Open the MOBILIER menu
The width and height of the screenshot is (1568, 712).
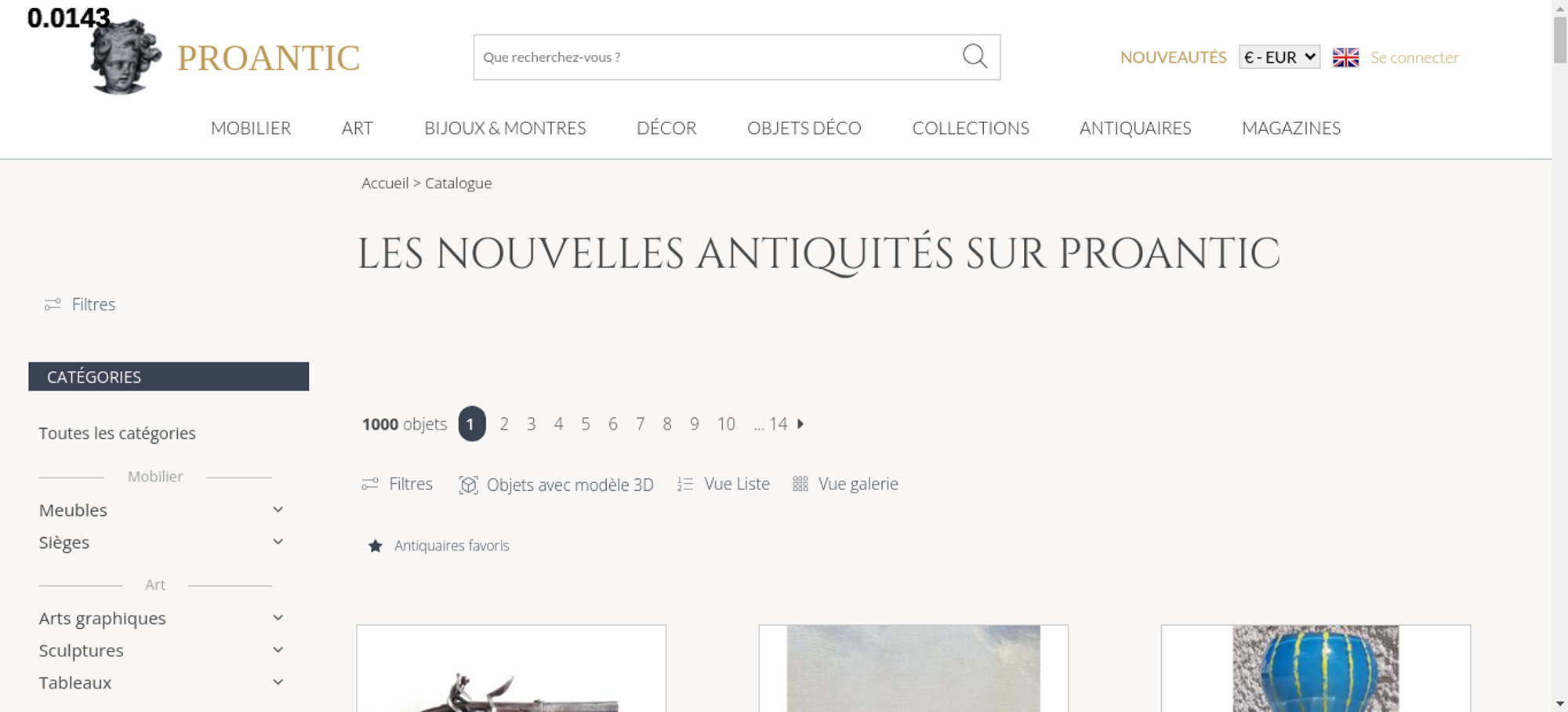click(x=251, y=128)
